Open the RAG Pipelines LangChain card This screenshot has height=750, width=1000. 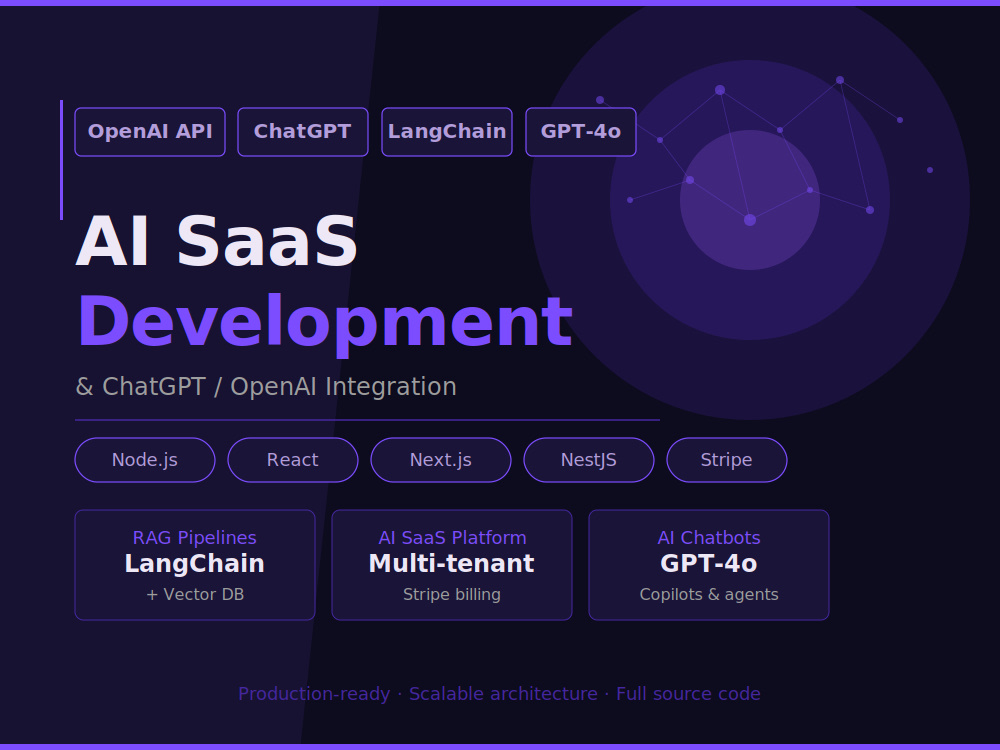195,565
